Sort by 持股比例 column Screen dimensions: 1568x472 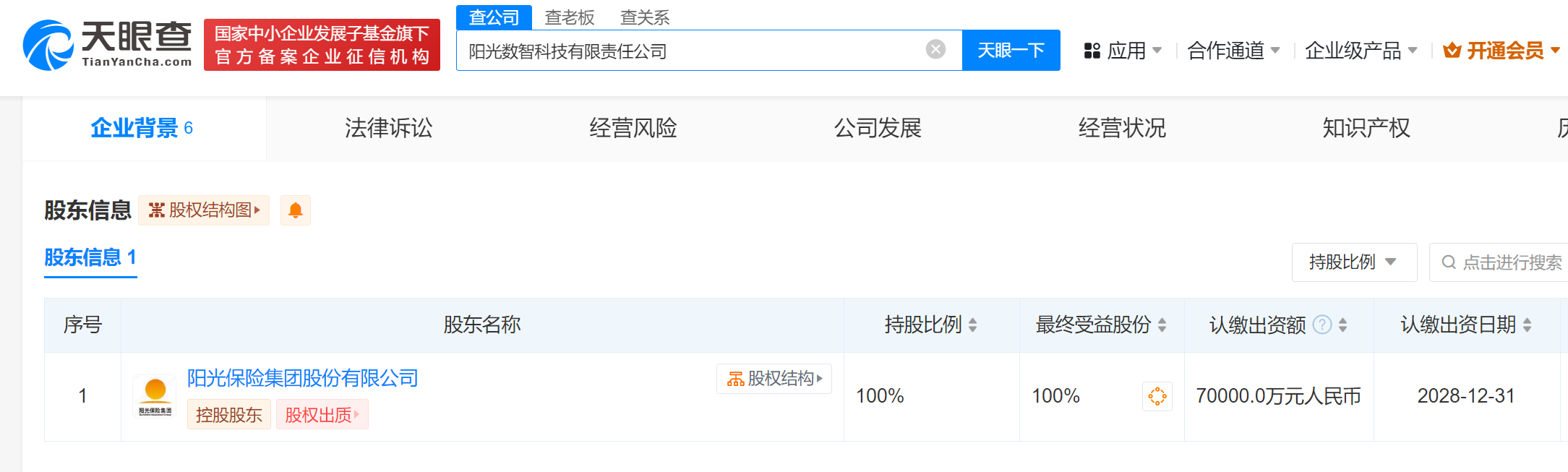[x=972, y=325]
